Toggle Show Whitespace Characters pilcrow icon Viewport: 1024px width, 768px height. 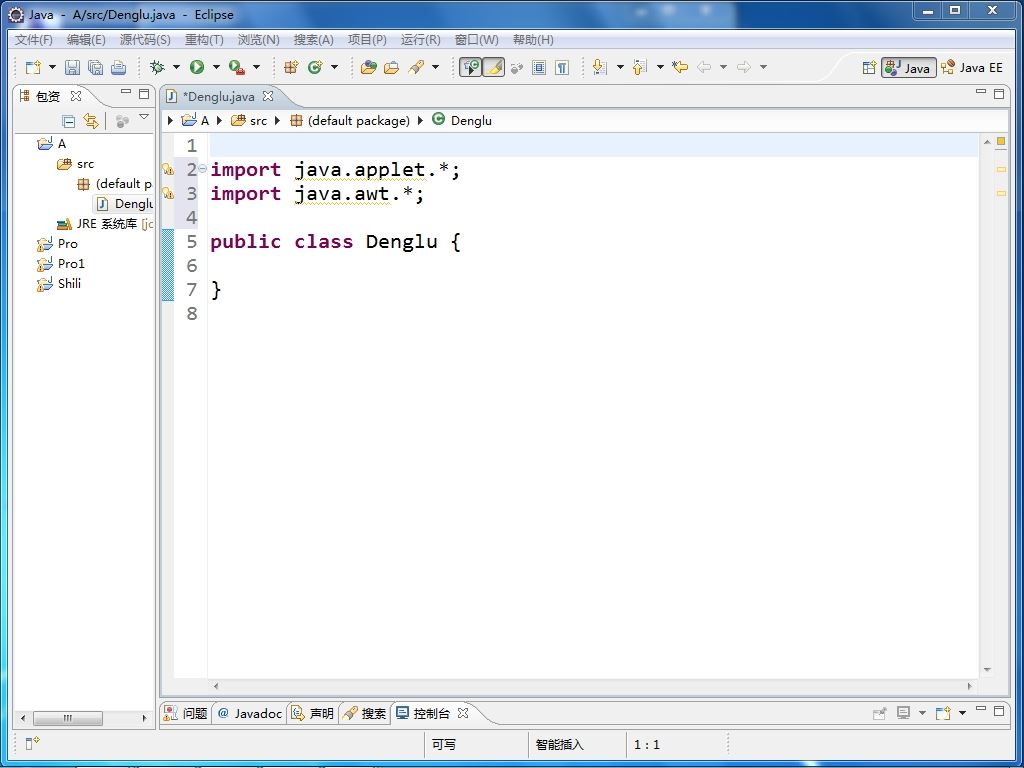click(562, 67)
